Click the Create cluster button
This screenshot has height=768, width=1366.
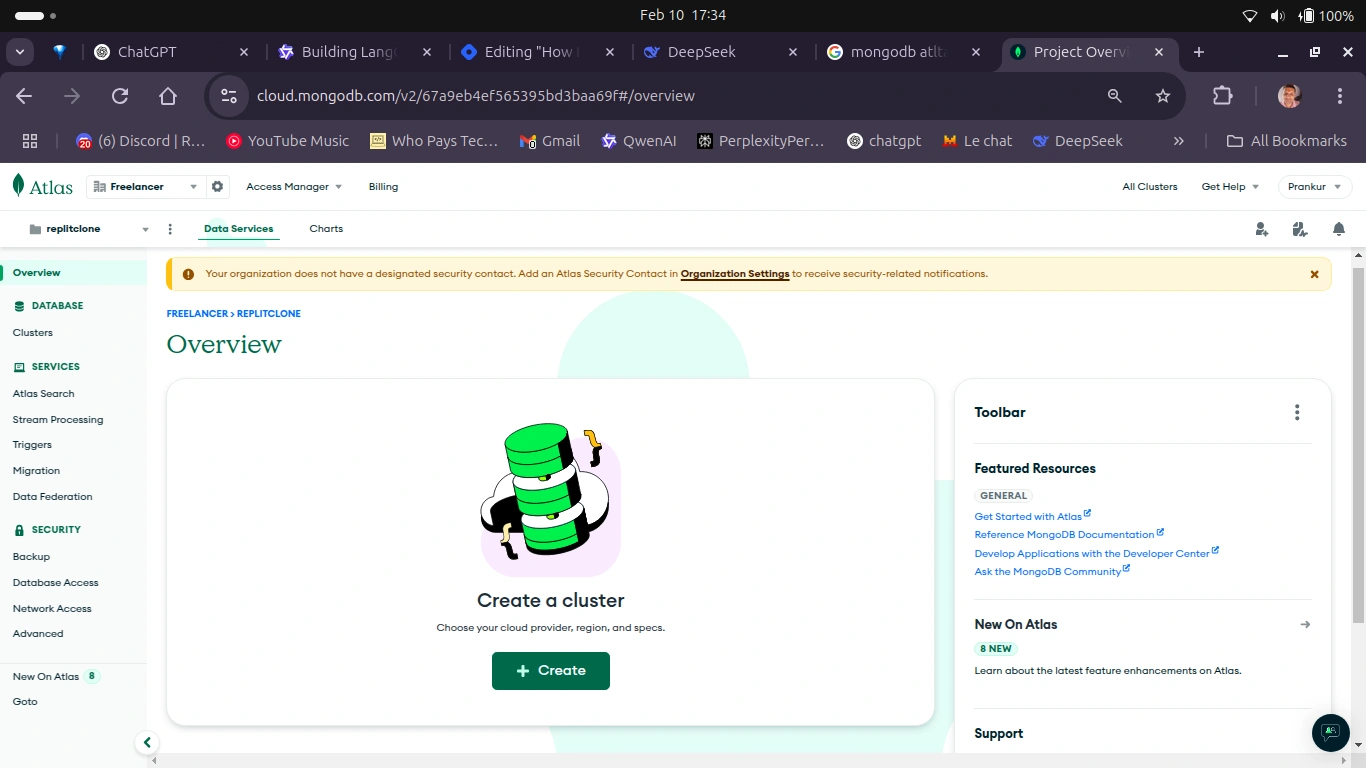click(550, 671)
